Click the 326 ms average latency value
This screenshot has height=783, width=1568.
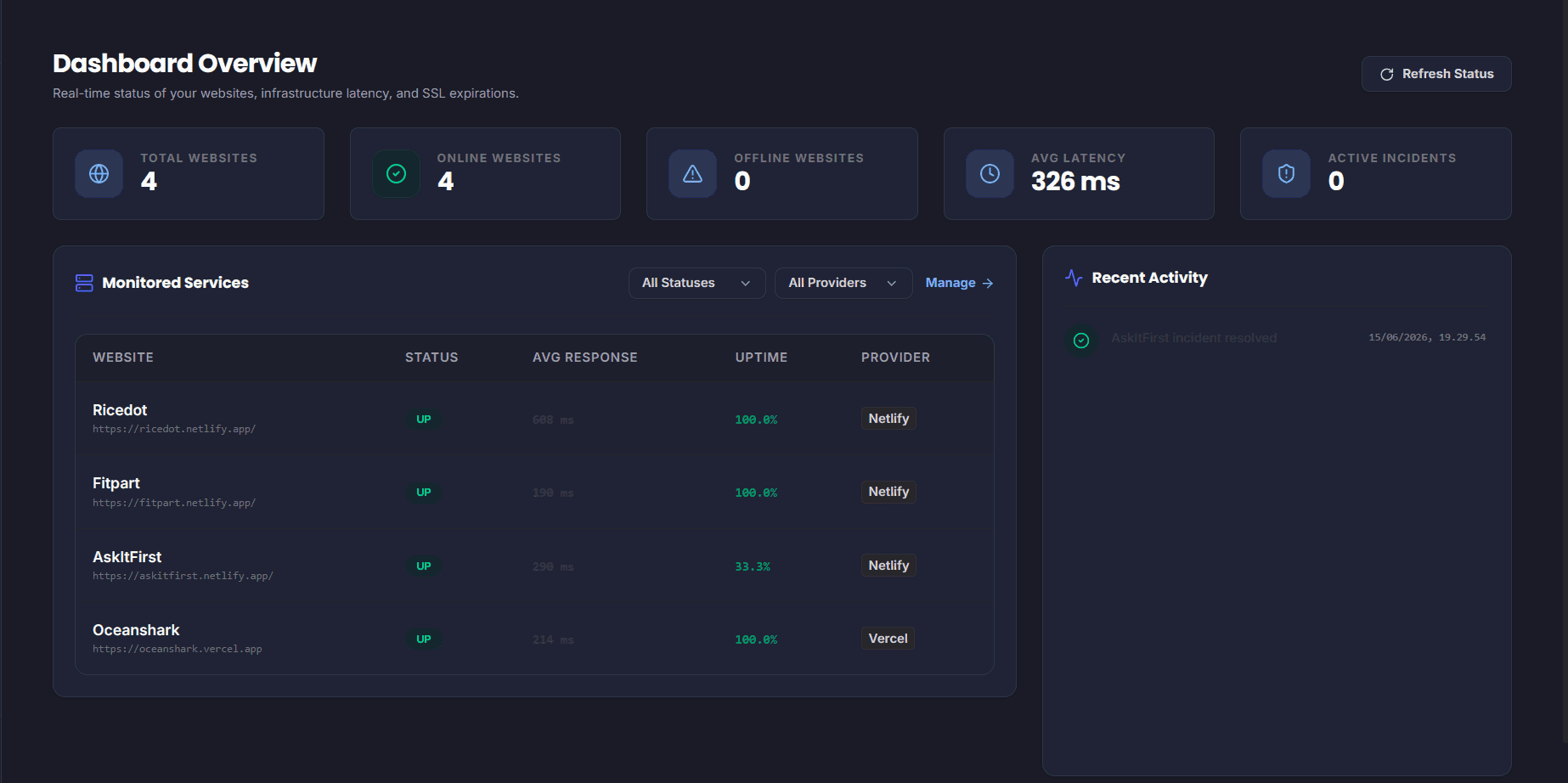pyautogui.click(x=1075, y=181)
